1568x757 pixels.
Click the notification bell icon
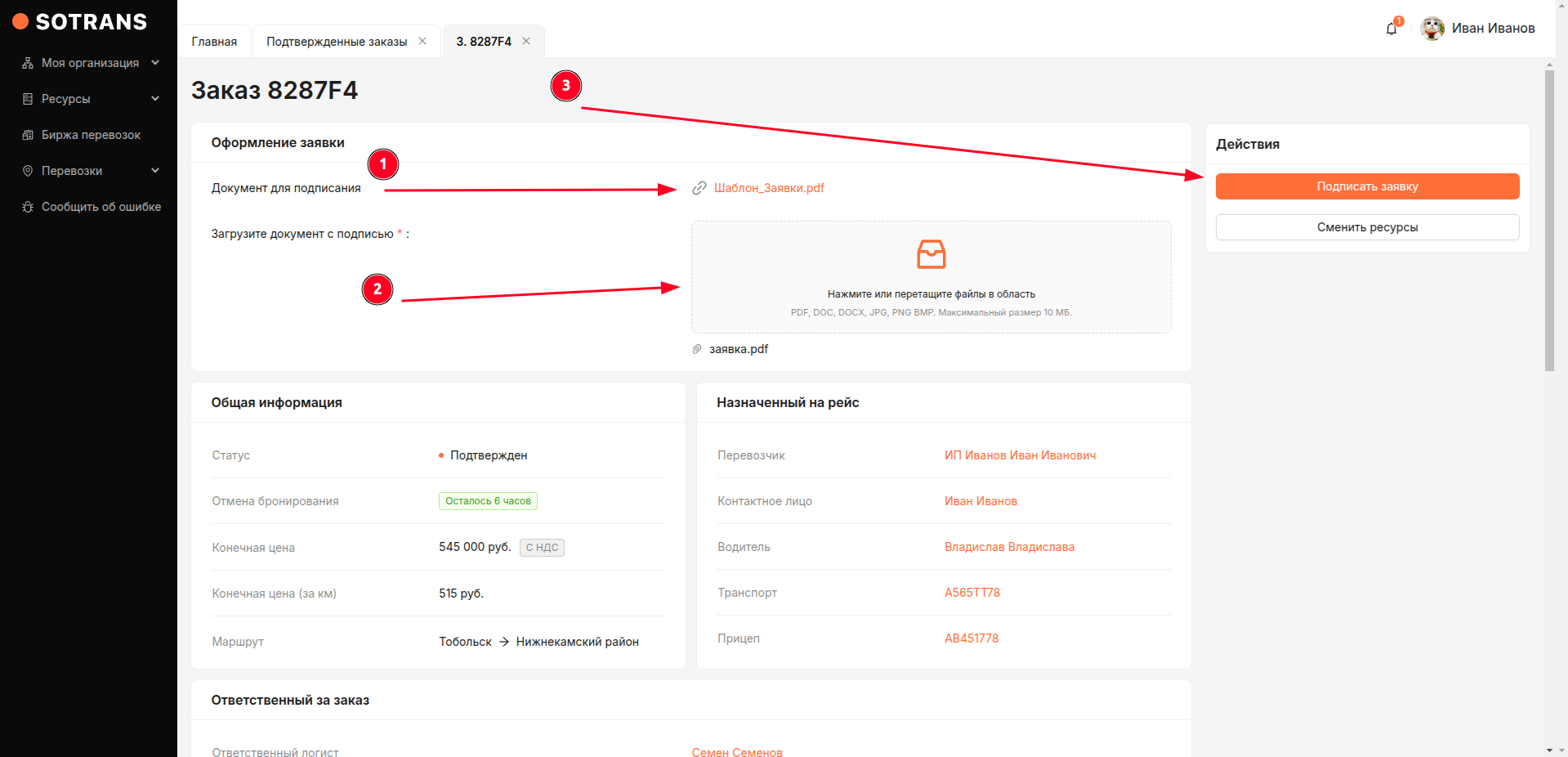(1391, 29)
